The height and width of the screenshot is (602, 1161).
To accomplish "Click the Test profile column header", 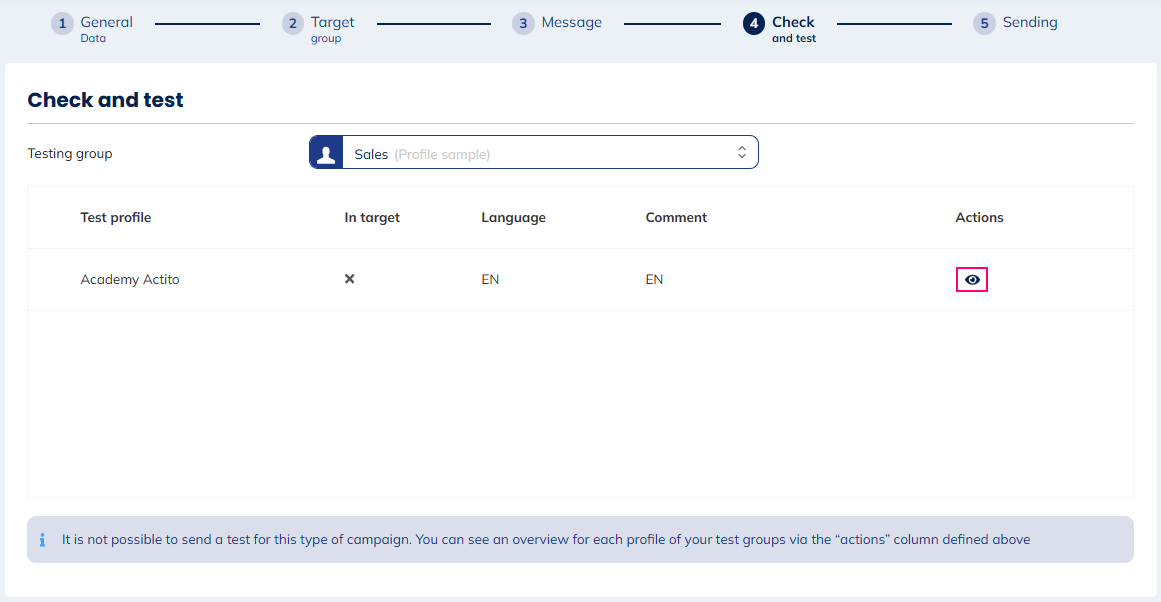I will pos(116,218).
